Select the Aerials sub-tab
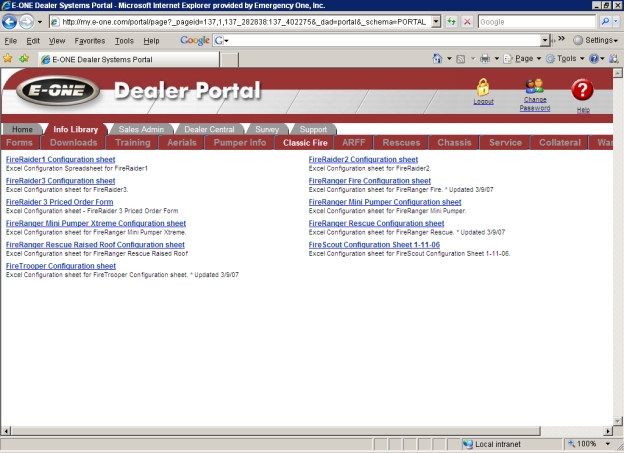624x453 pixels. 182,143
